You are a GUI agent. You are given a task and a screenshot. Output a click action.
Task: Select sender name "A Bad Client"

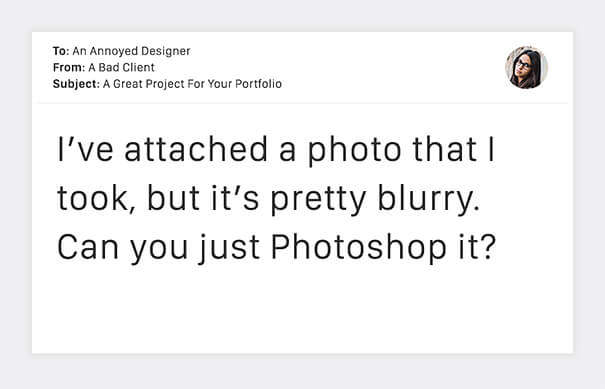click(121, 68)
